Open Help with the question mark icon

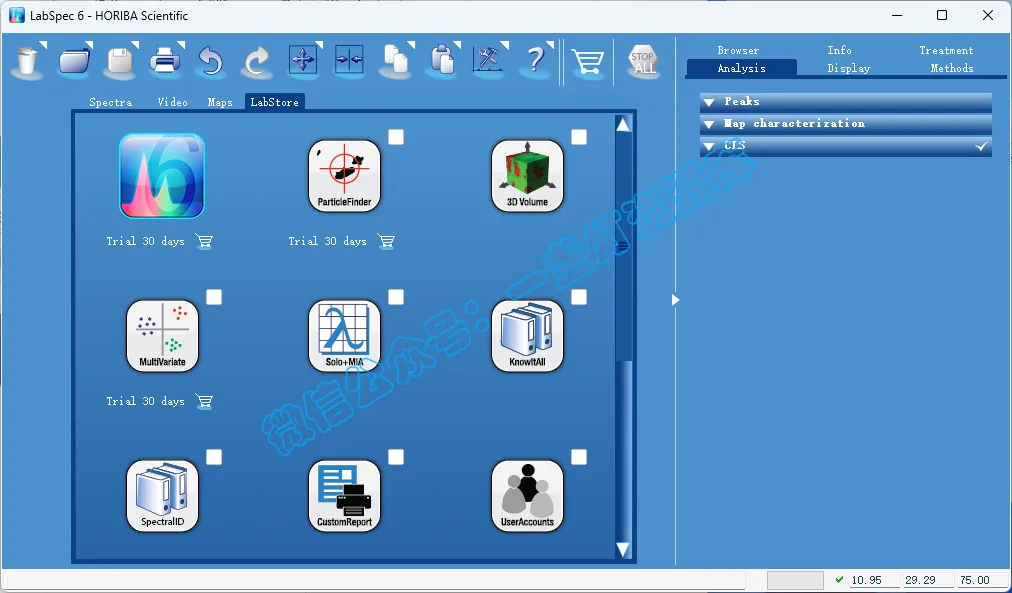point(536,62)
